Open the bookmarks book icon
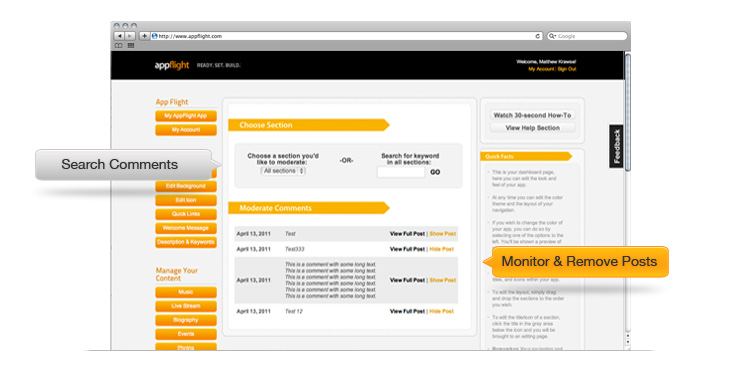 tap(119, 45)
